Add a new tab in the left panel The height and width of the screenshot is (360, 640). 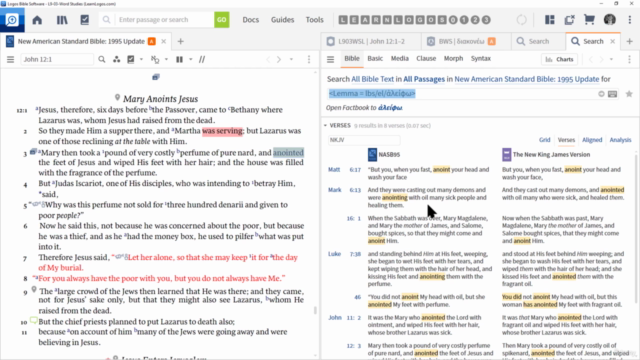180,41
